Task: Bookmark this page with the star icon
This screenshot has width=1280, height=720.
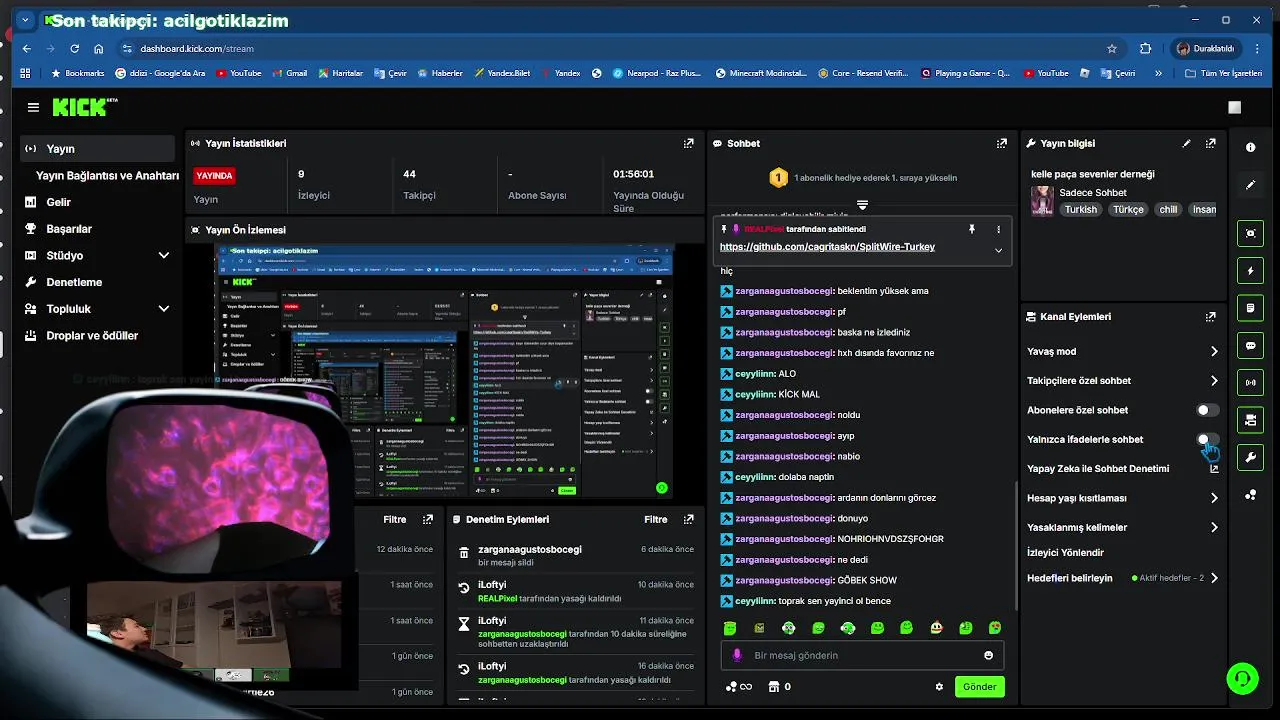Action: tap(1112, 48)
